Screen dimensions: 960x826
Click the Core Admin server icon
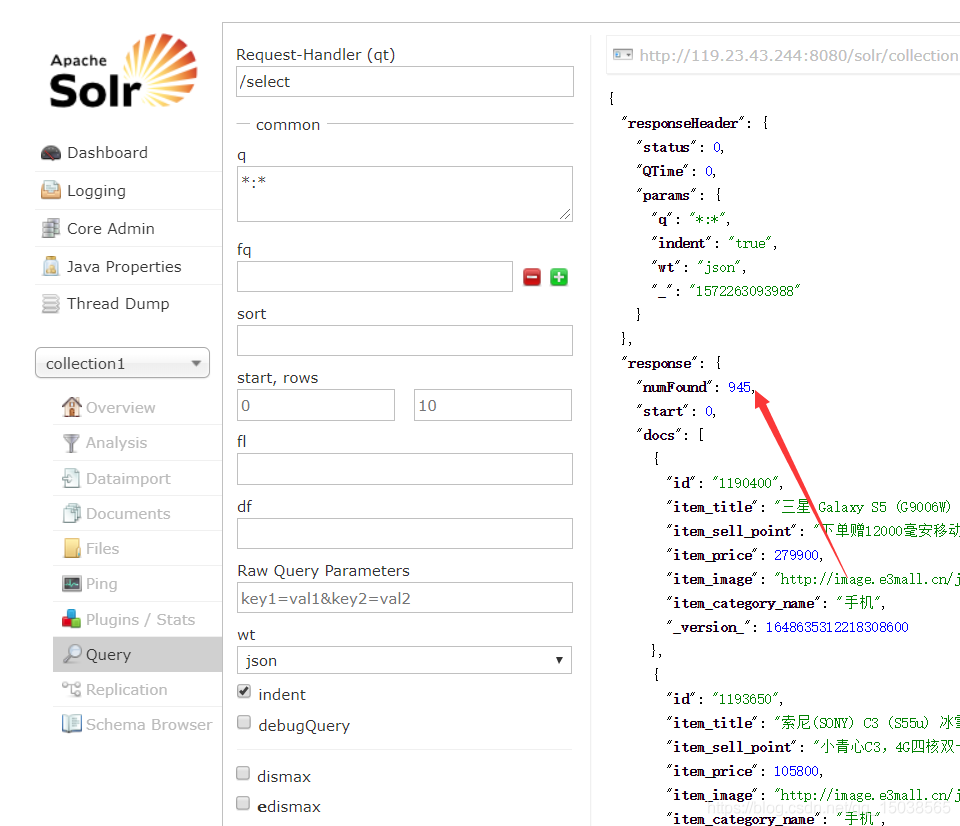(51, 228)
